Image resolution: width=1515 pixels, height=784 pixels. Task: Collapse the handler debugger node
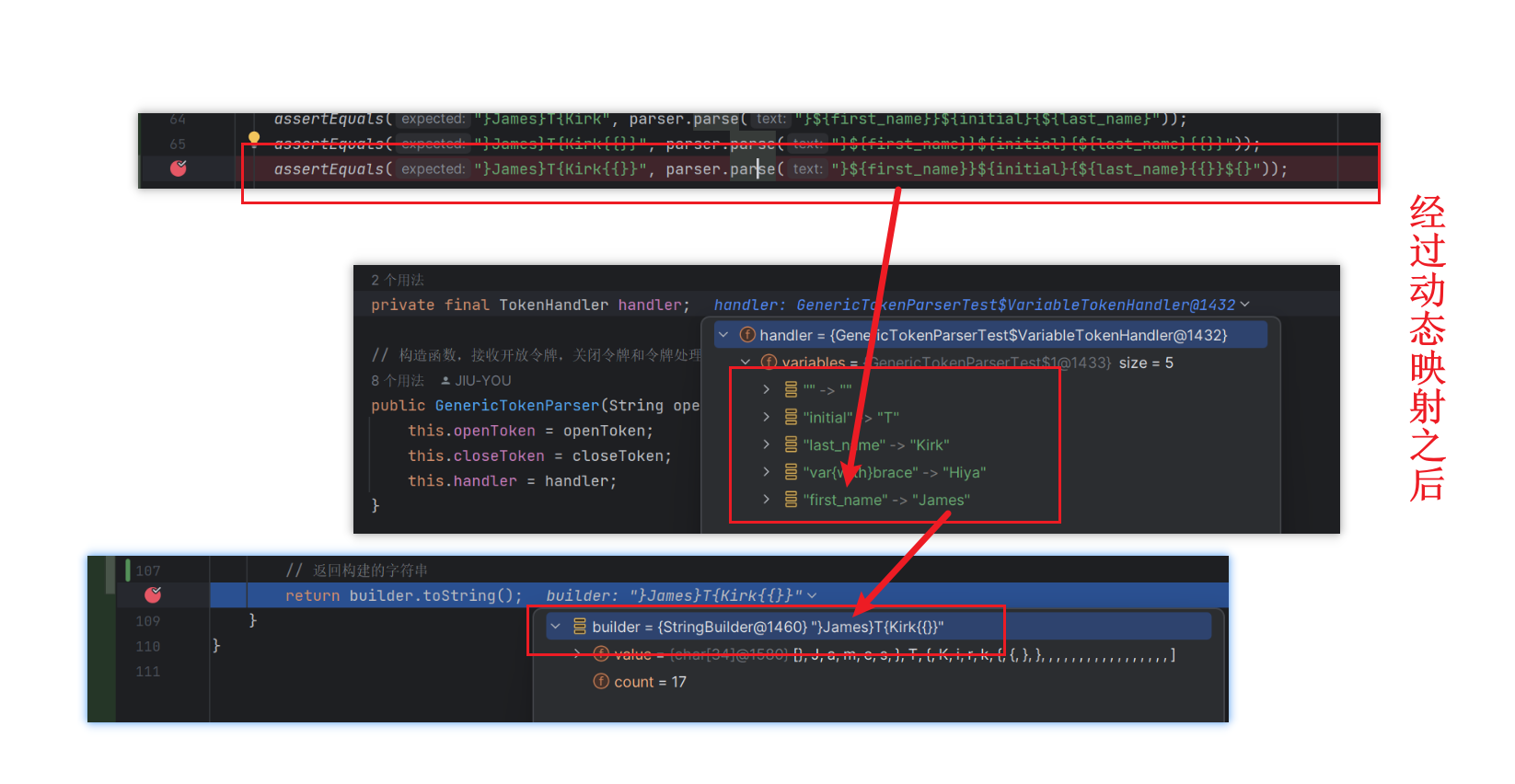pyautogui.click(x=723, y=335)
